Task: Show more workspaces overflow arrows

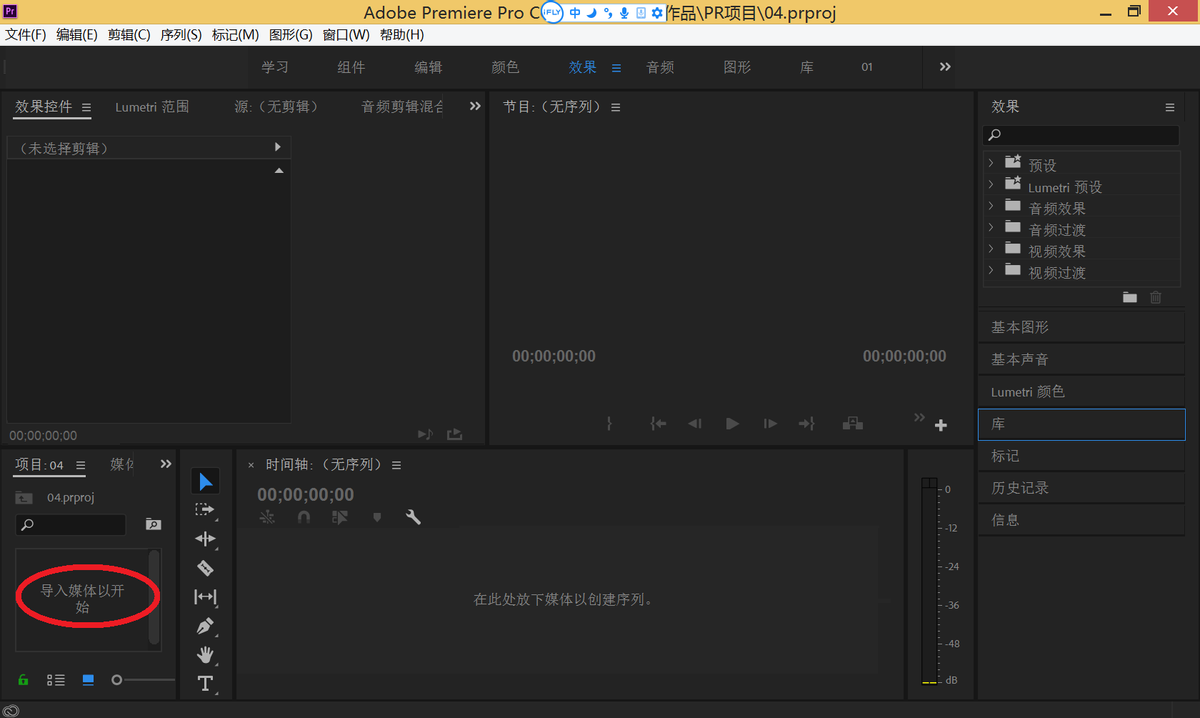Action: tap(945, 67)
